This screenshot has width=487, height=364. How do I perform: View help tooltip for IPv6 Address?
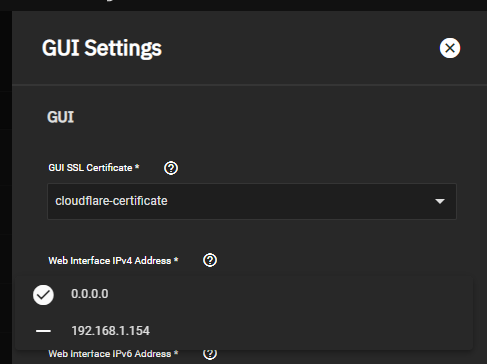[x=210, y=353]
